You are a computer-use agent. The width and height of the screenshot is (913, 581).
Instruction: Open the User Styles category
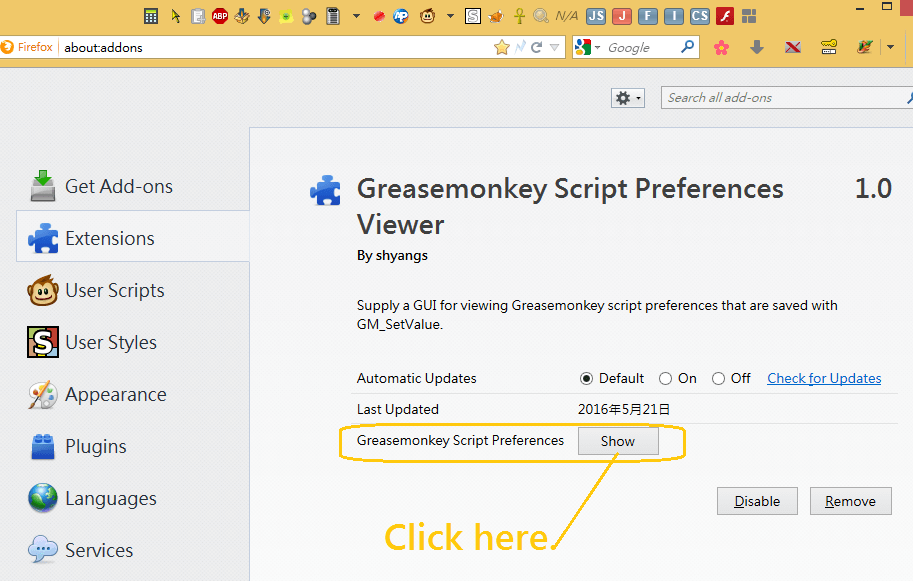point(133,342)
